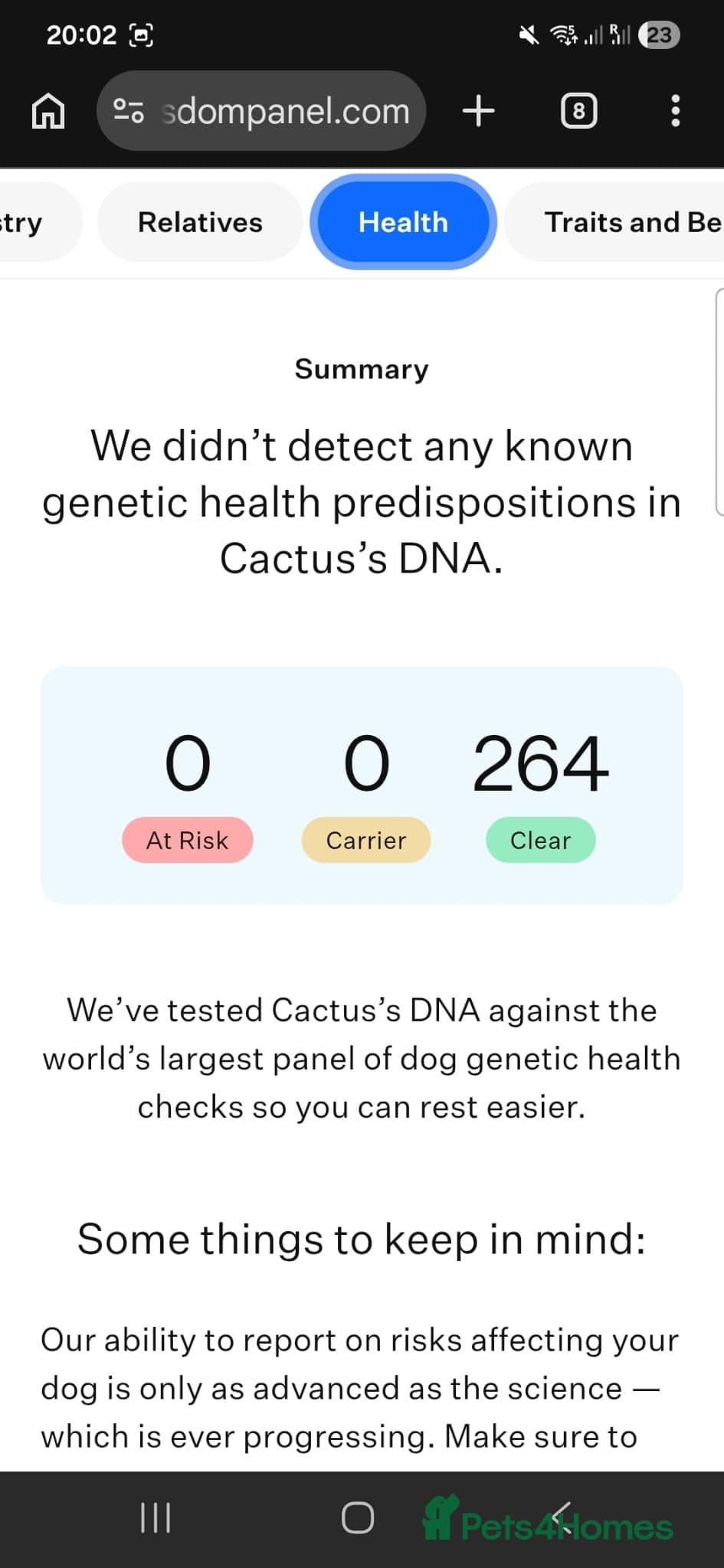This screenshot has height=1568, width=724.
Task: Open site info icon in address bar
Action: (x=128, y=111)
